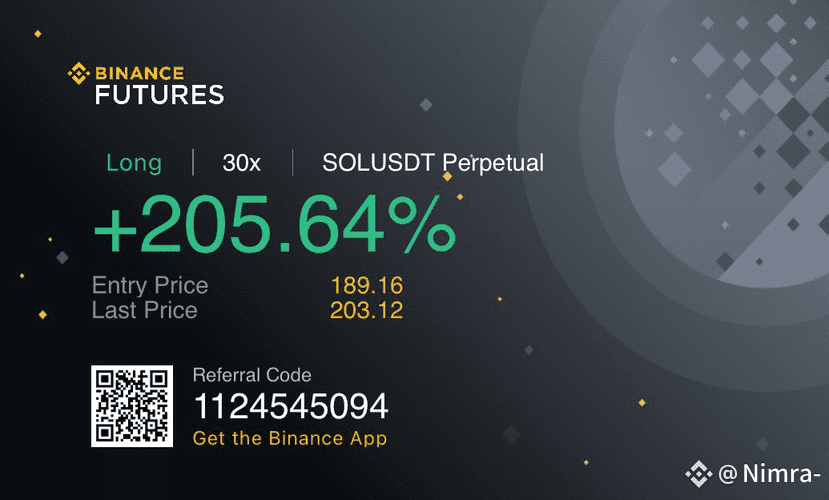Click the divider between Long and 30x
This screenshot has height=500, width=829.
(193, 162)
